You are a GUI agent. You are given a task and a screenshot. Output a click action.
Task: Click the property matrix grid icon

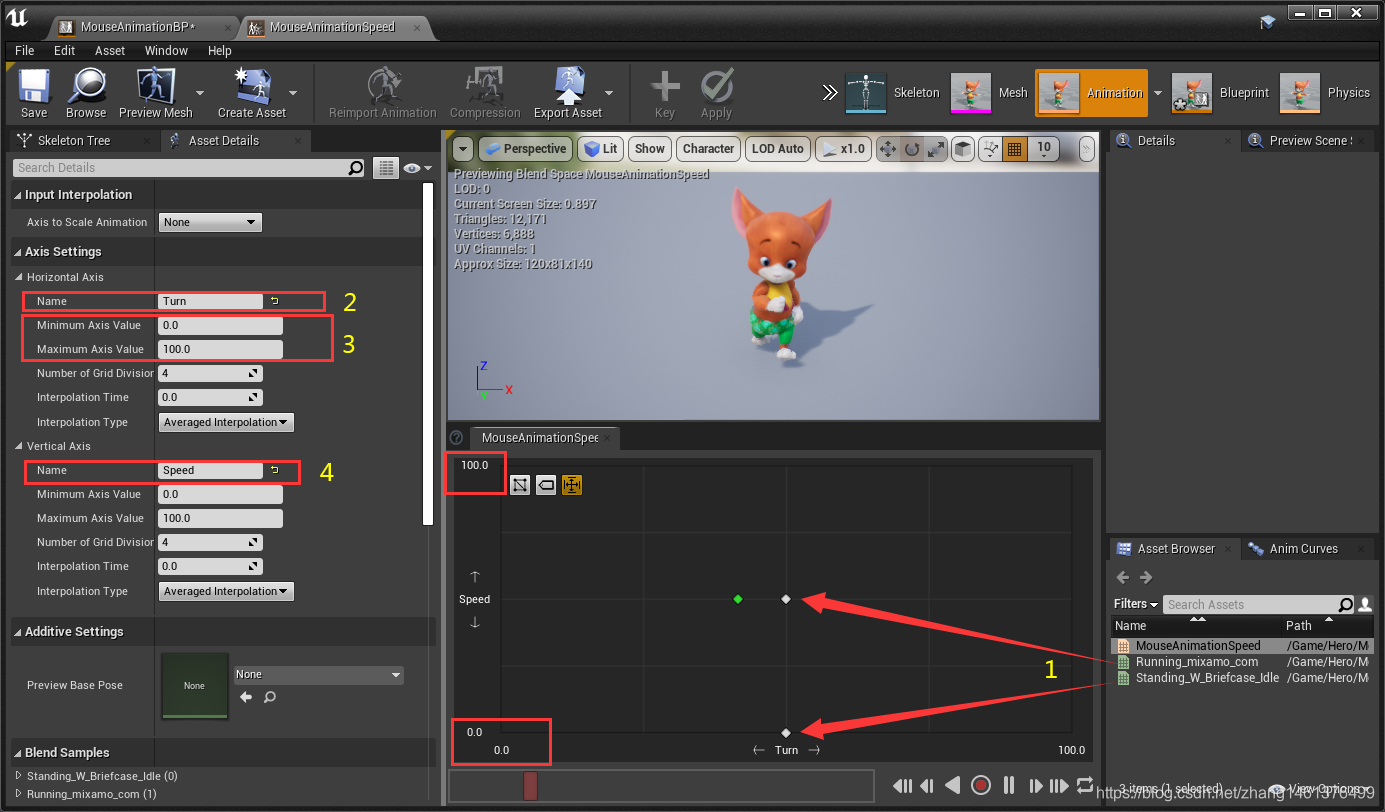tap(385, 168)
